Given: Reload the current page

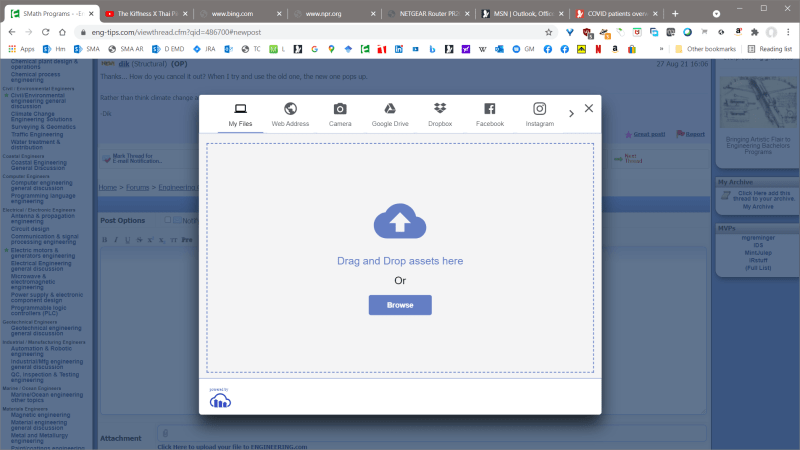Looking at the screenshot, I should click(x=45, y=32).
